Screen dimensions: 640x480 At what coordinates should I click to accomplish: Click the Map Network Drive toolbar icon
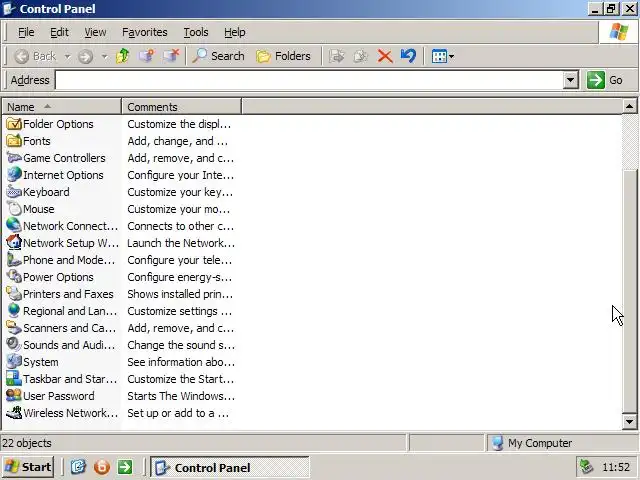(147, 56)
